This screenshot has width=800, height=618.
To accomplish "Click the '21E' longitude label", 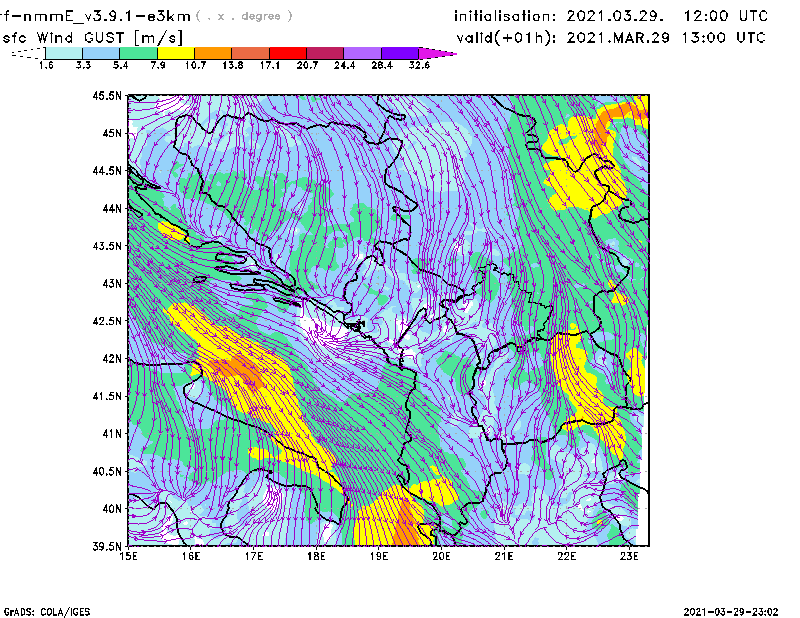I will point(504,556).
